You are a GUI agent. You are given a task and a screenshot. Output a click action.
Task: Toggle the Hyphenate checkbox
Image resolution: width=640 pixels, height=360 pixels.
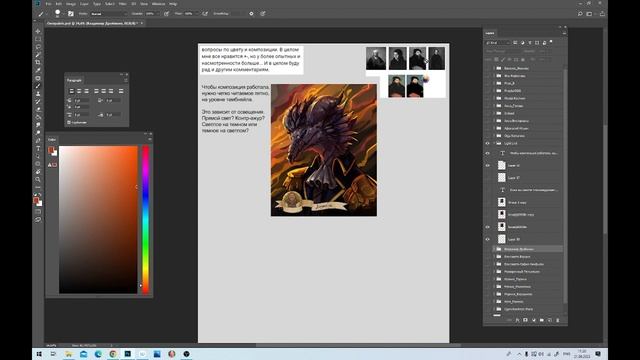pos(69,122)
